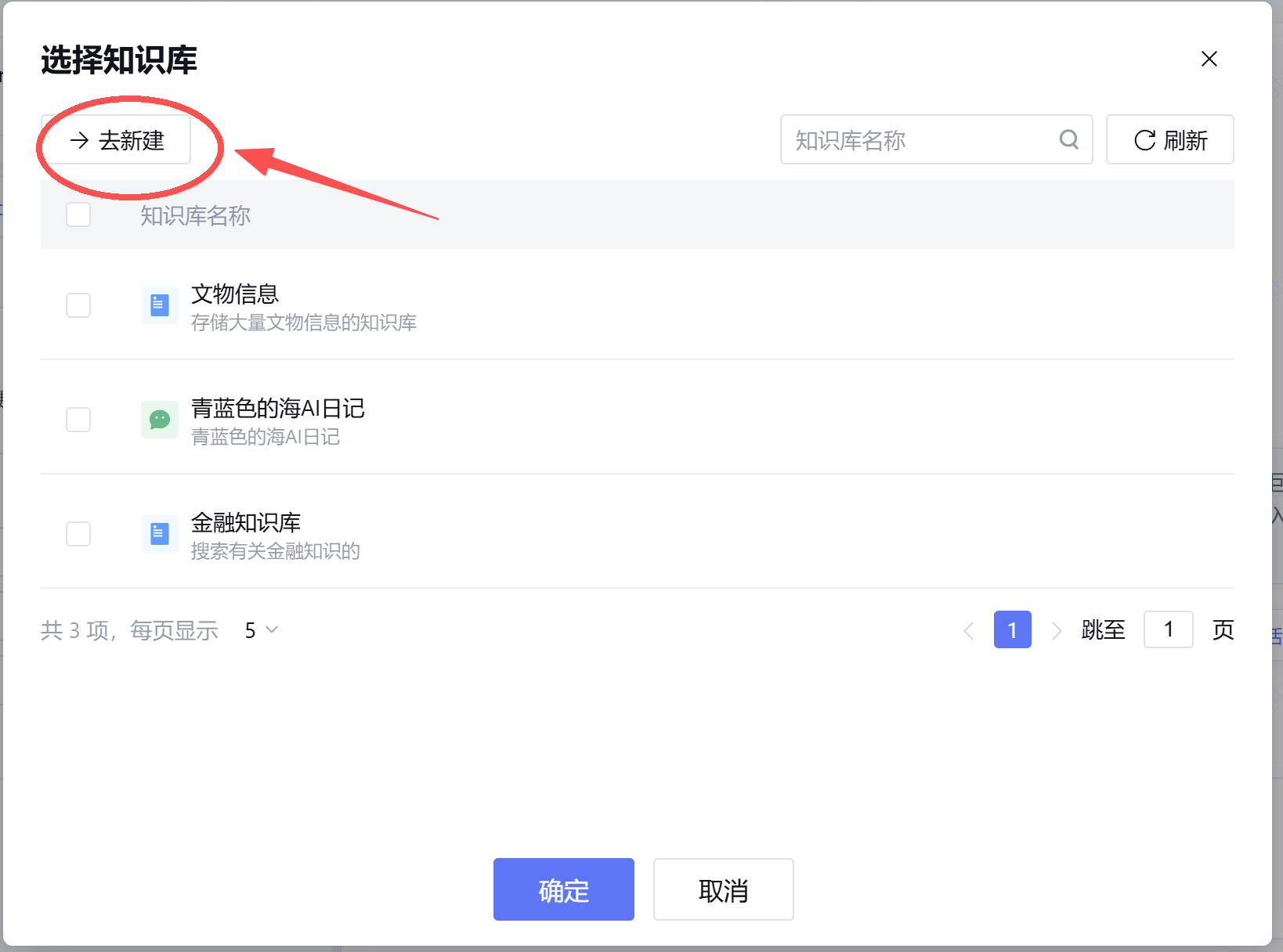Select page 1 in pagination

(x=1012, y=629)
